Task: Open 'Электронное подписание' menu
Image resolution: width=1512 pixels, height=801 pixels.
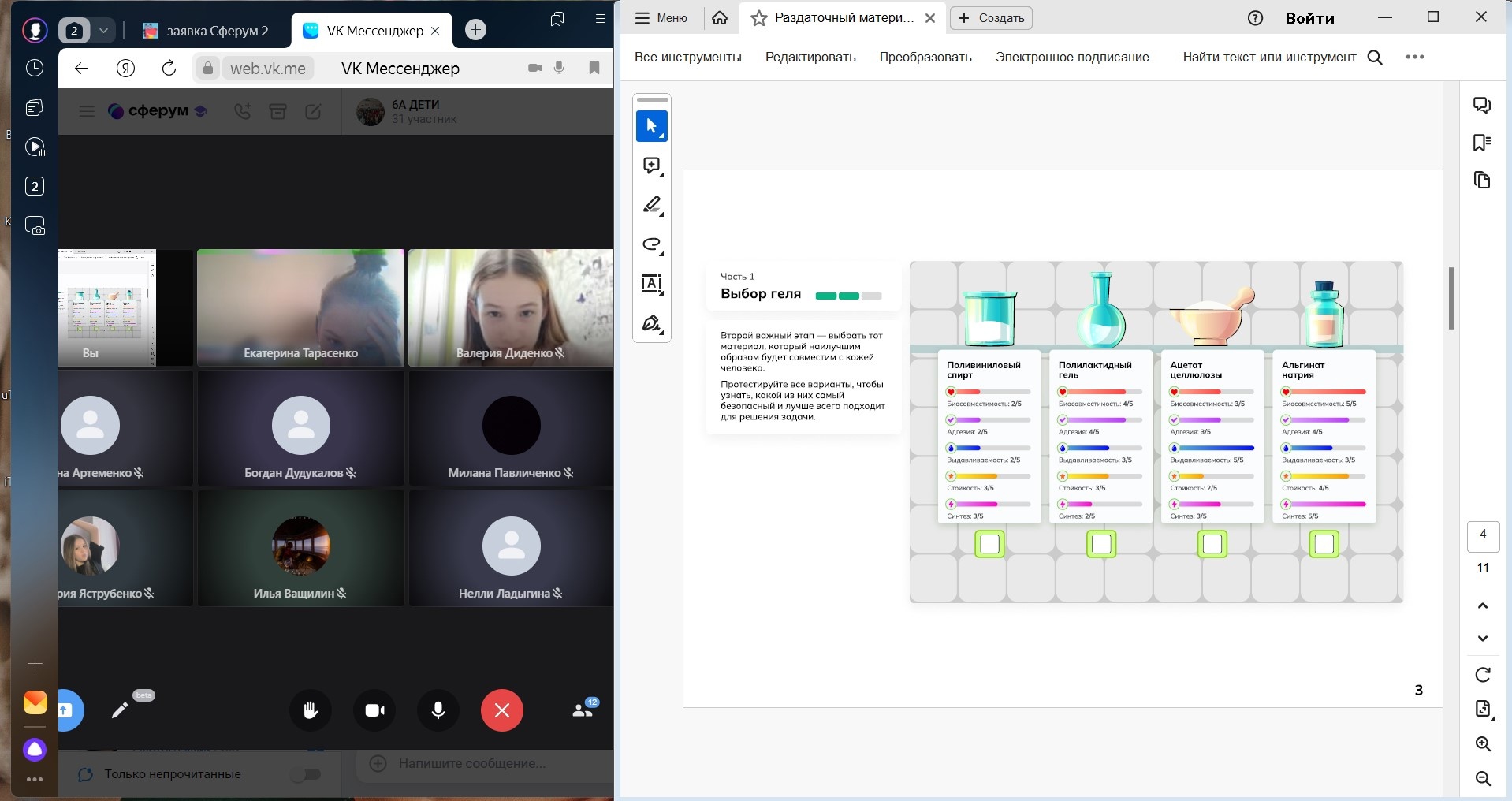Action: pos(1072,57)
